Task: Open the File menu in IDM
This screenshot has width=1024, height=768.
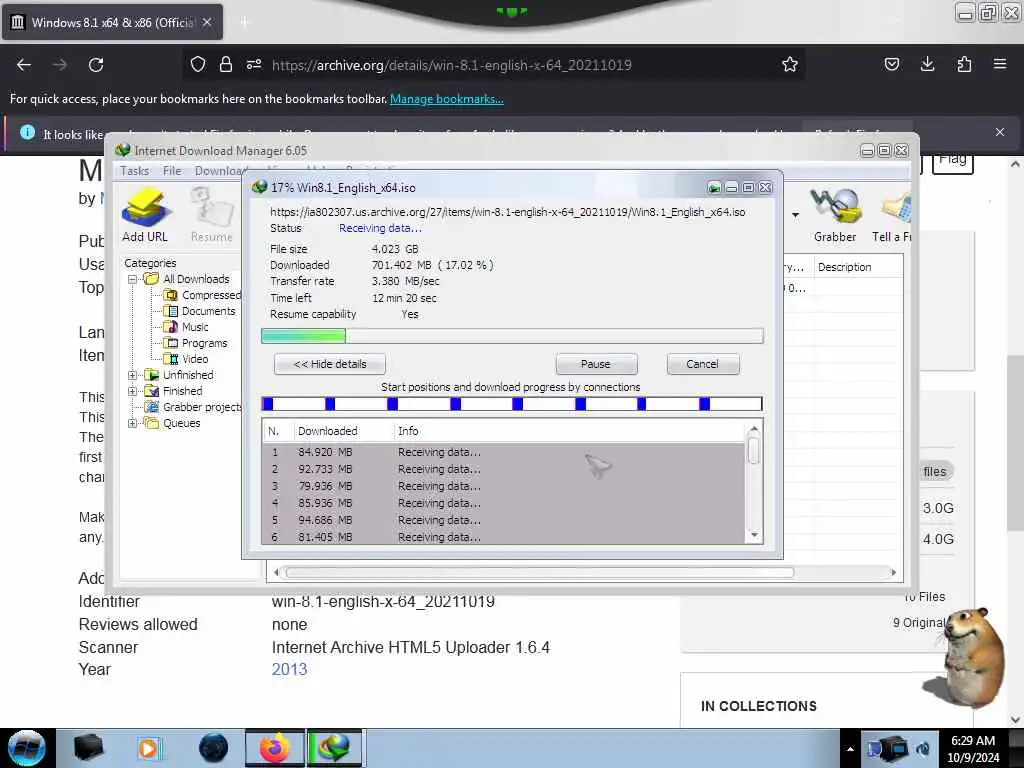Action: pos(172,170)
